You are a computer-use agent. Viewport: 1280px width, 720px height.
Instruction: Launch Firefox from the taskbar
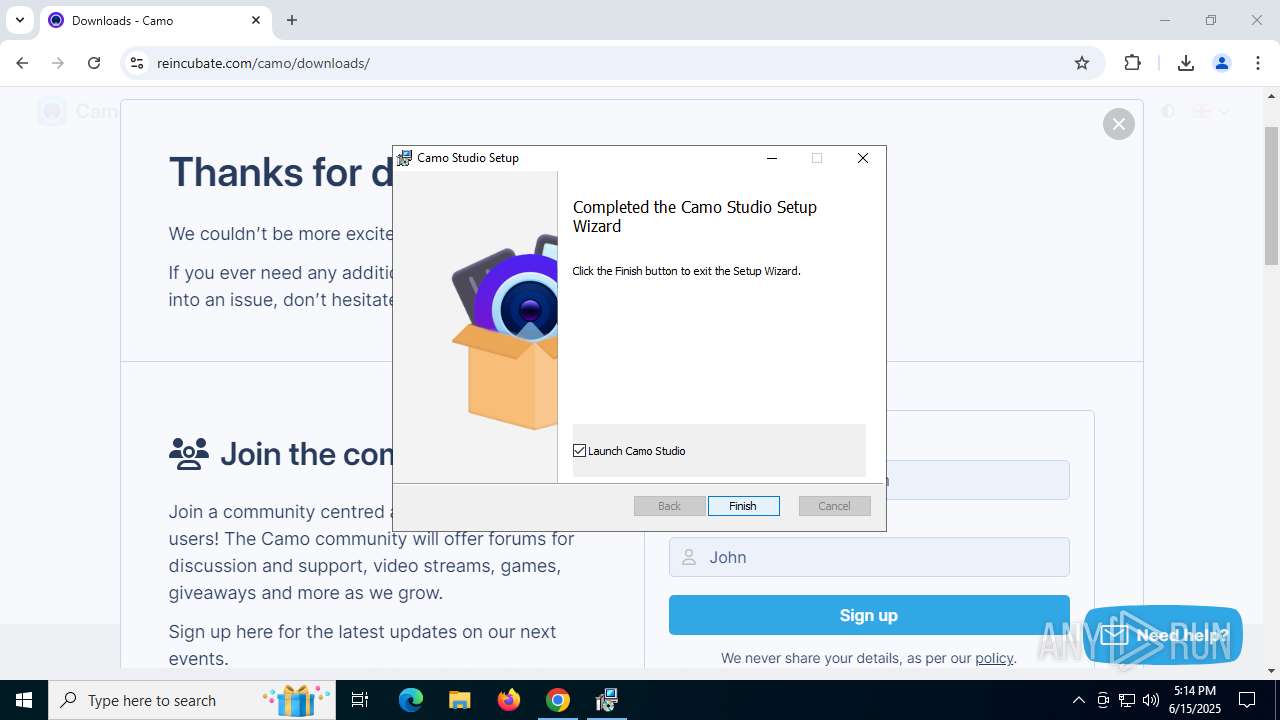(x=509, y=700)
